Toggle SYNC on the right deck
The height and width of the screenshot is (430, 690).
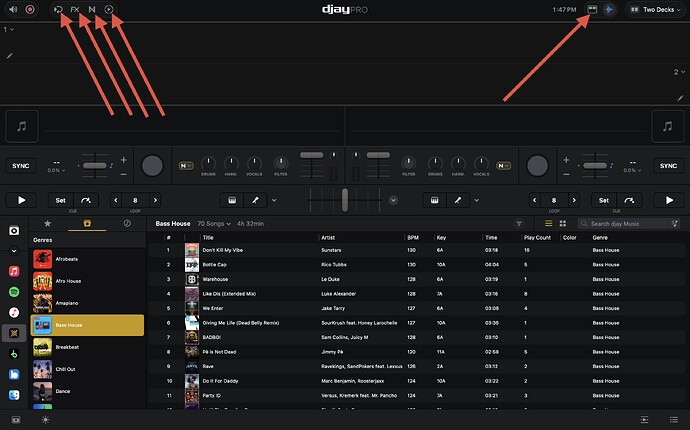(668, 166)
